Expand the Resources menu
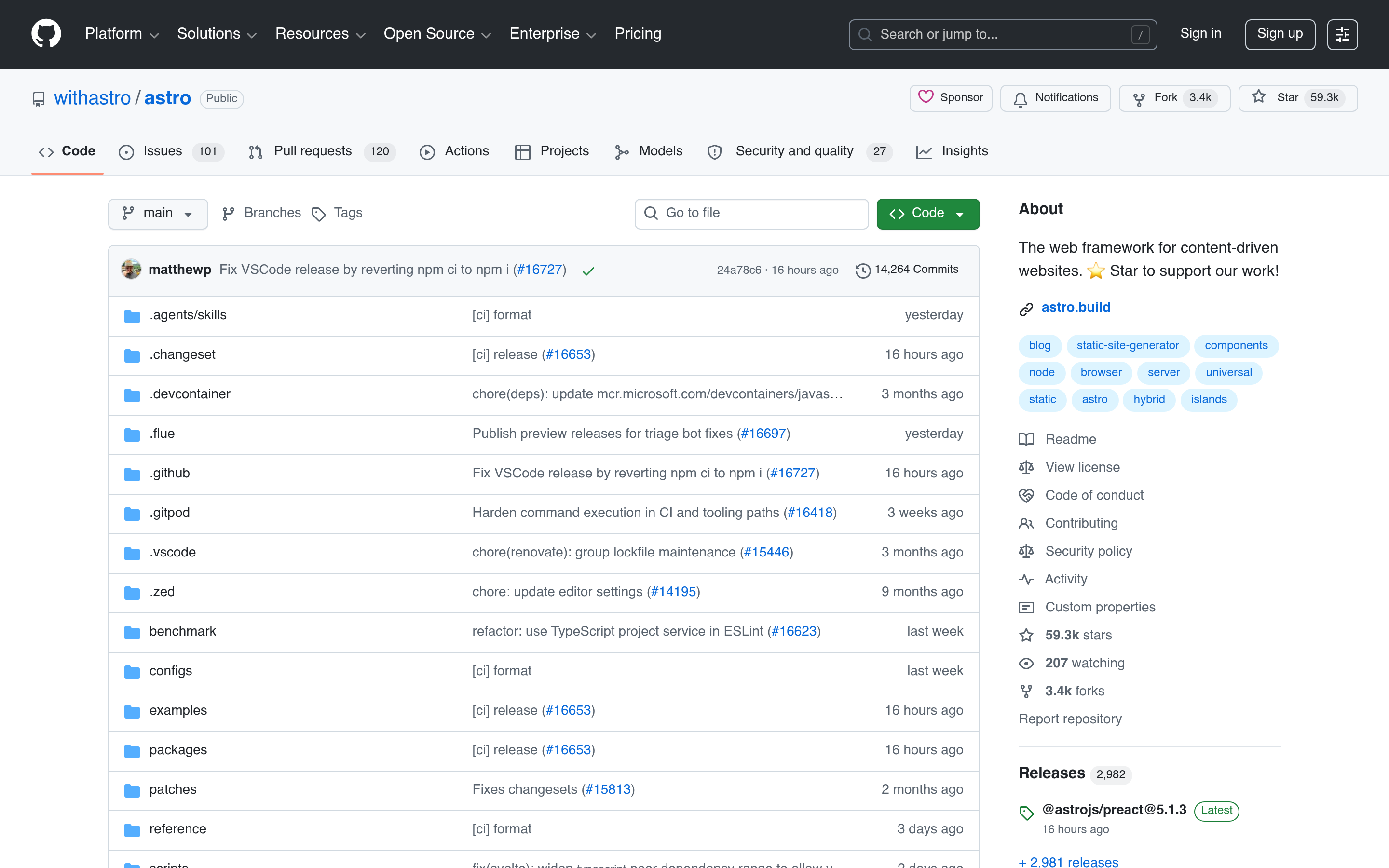This screenshot has width=1389, height=868. pyautogui.click(x=320, y=34)
